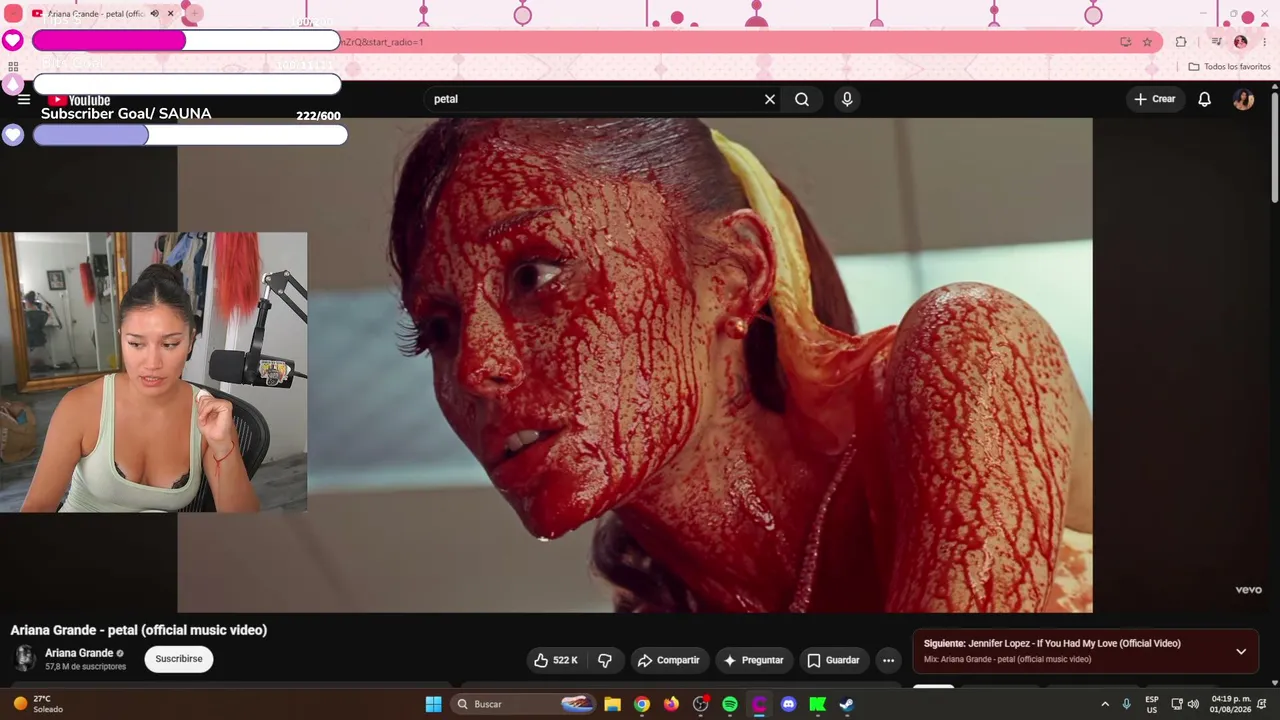
Task: Open YouTube notifications bell
Action: [1205, 99]
